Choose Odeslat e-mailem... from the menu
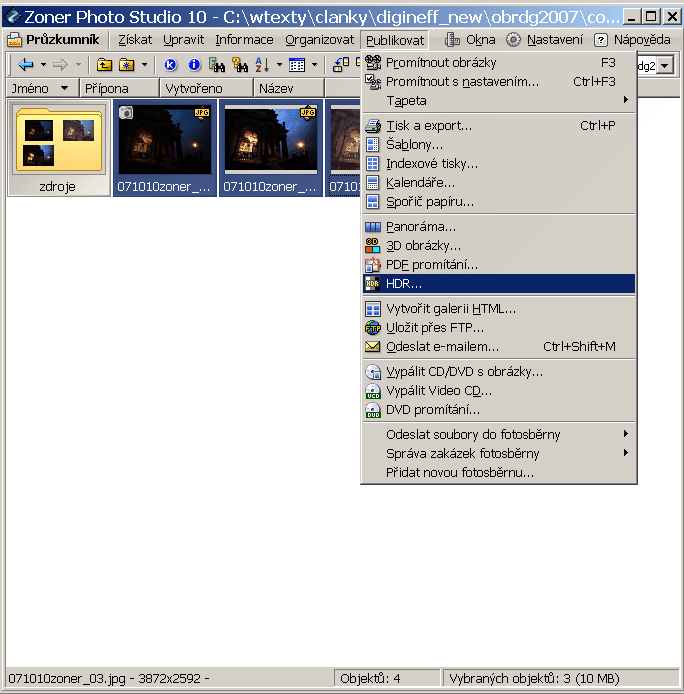Screen dimensions: 684x694 (442, 347)
